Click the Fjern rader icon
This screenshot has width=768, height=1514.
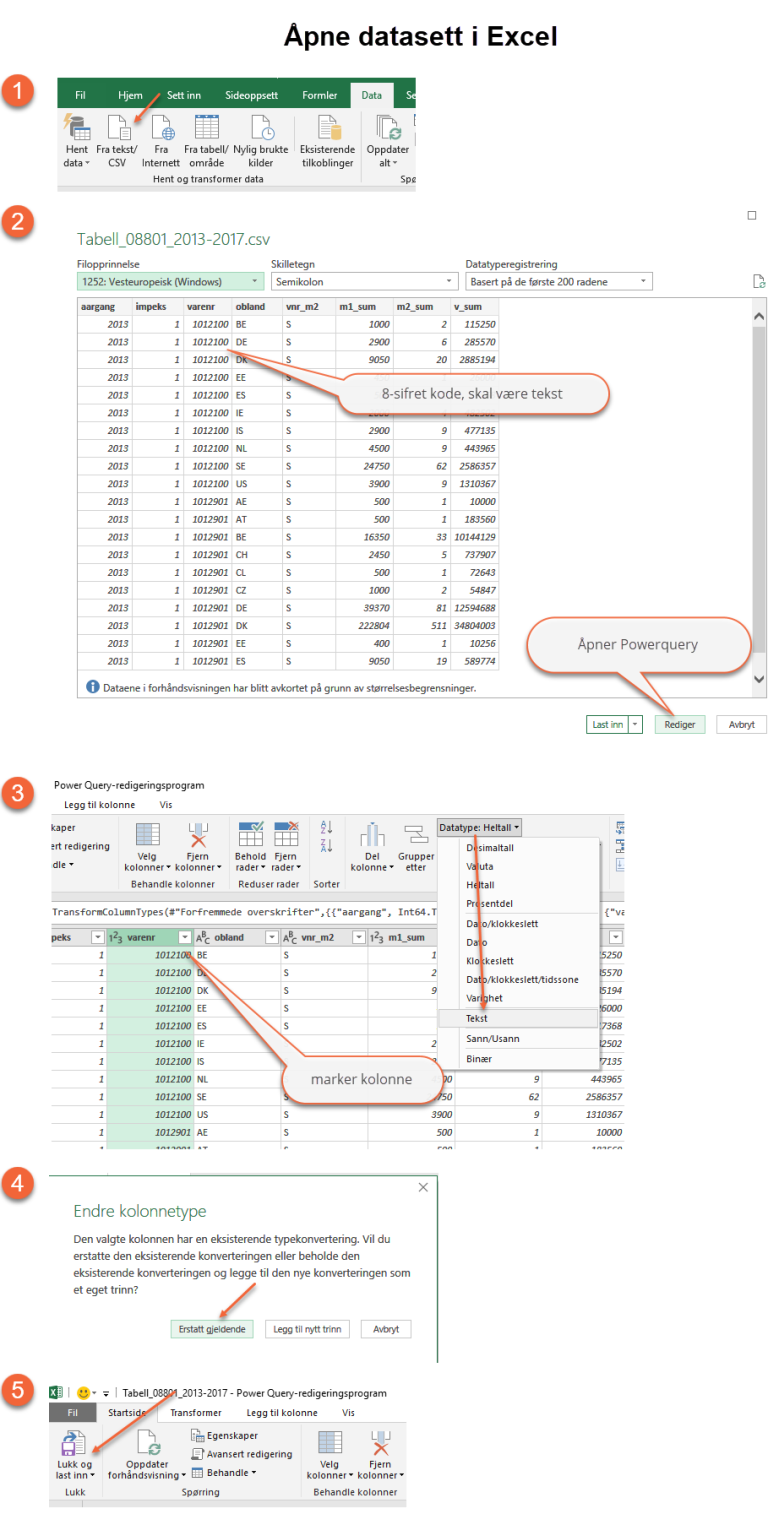pyautogui.click(x=286, y=836)
